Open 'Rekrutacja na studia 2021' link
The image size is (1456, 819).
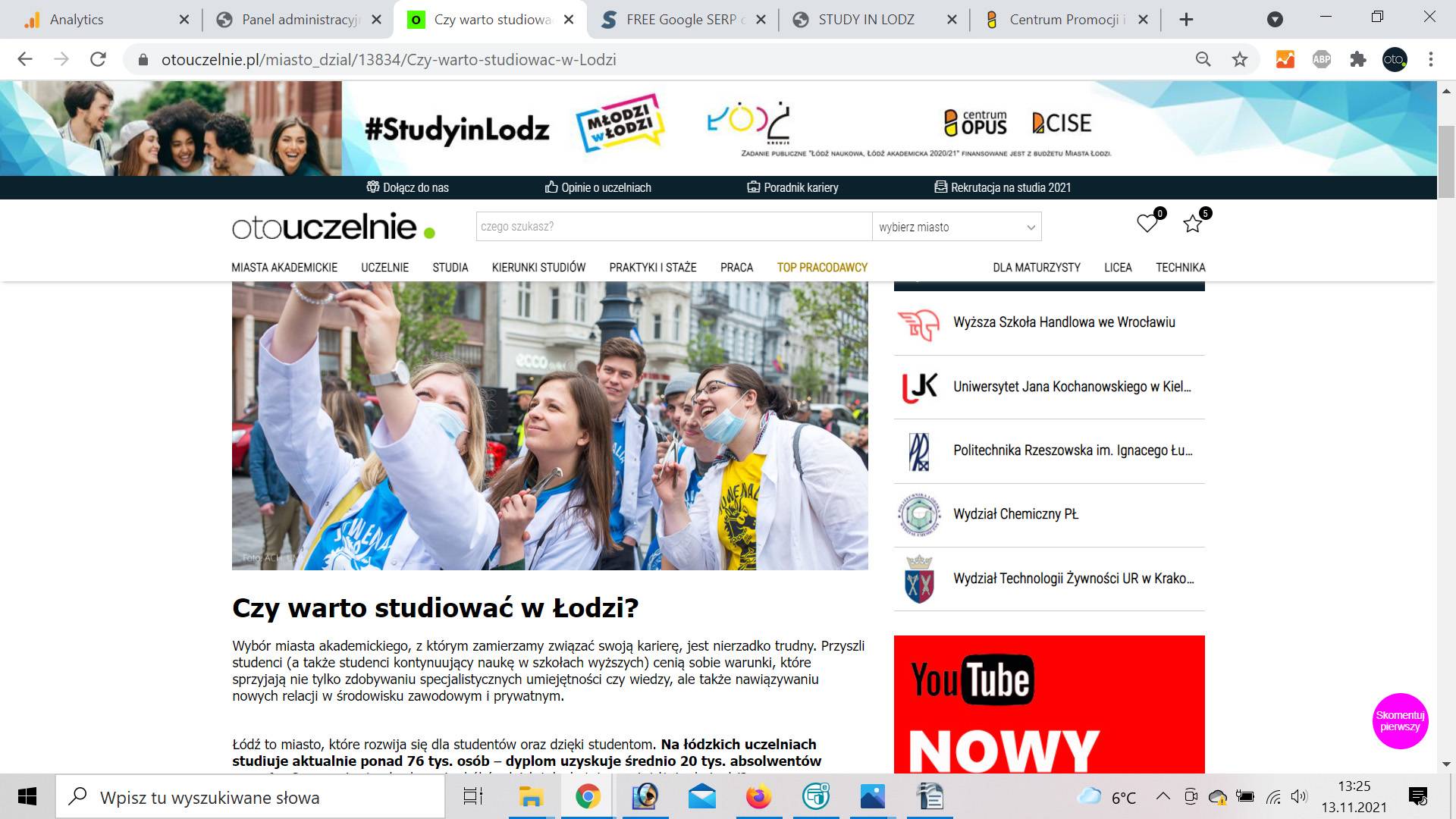[x=1003, y=187]
